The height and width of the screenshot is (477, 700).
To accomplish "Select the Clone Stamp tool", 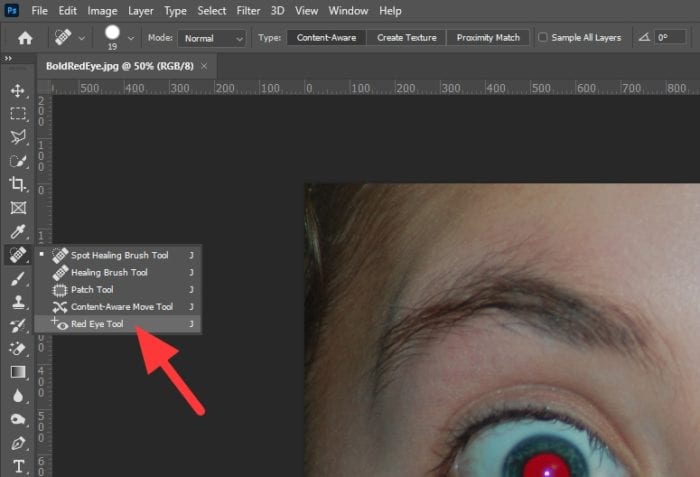I will [x=18, y=302].
